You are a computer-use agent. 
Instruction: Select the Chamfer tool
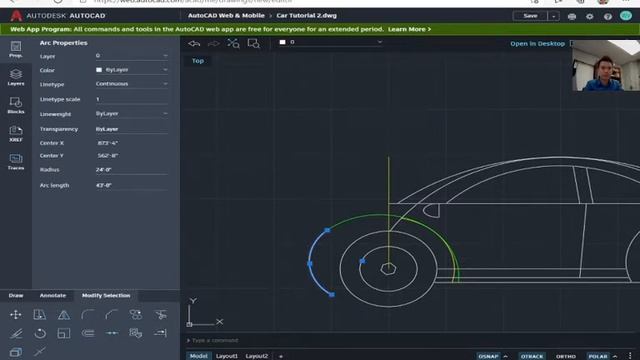tap(111, 315)
